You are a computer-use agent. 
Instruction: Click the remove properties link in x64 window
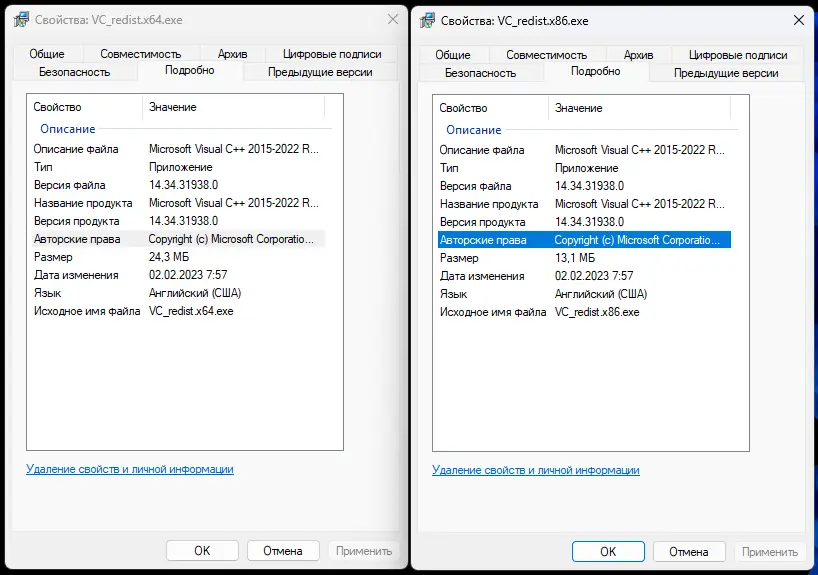(x=130, y=469)
